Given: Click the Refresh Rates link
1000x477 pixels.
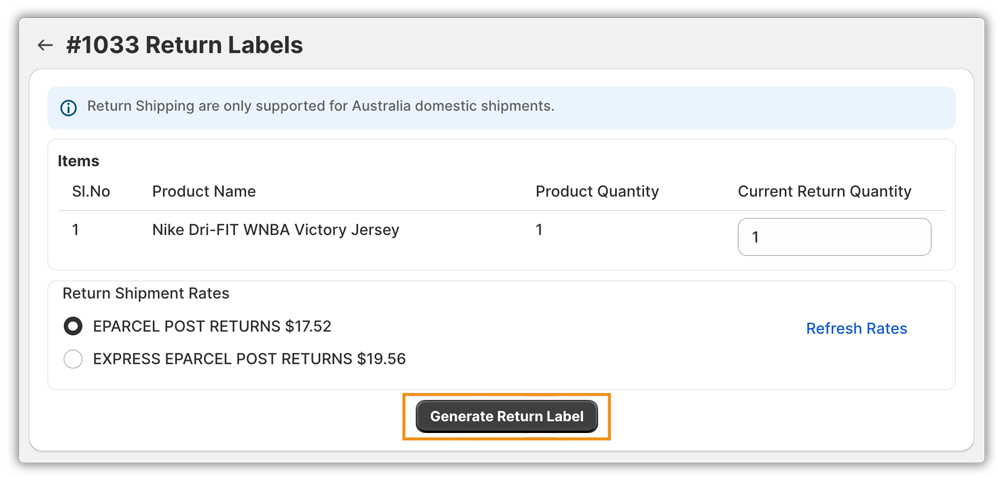Looking at the screenshot, I should point(856,328).
